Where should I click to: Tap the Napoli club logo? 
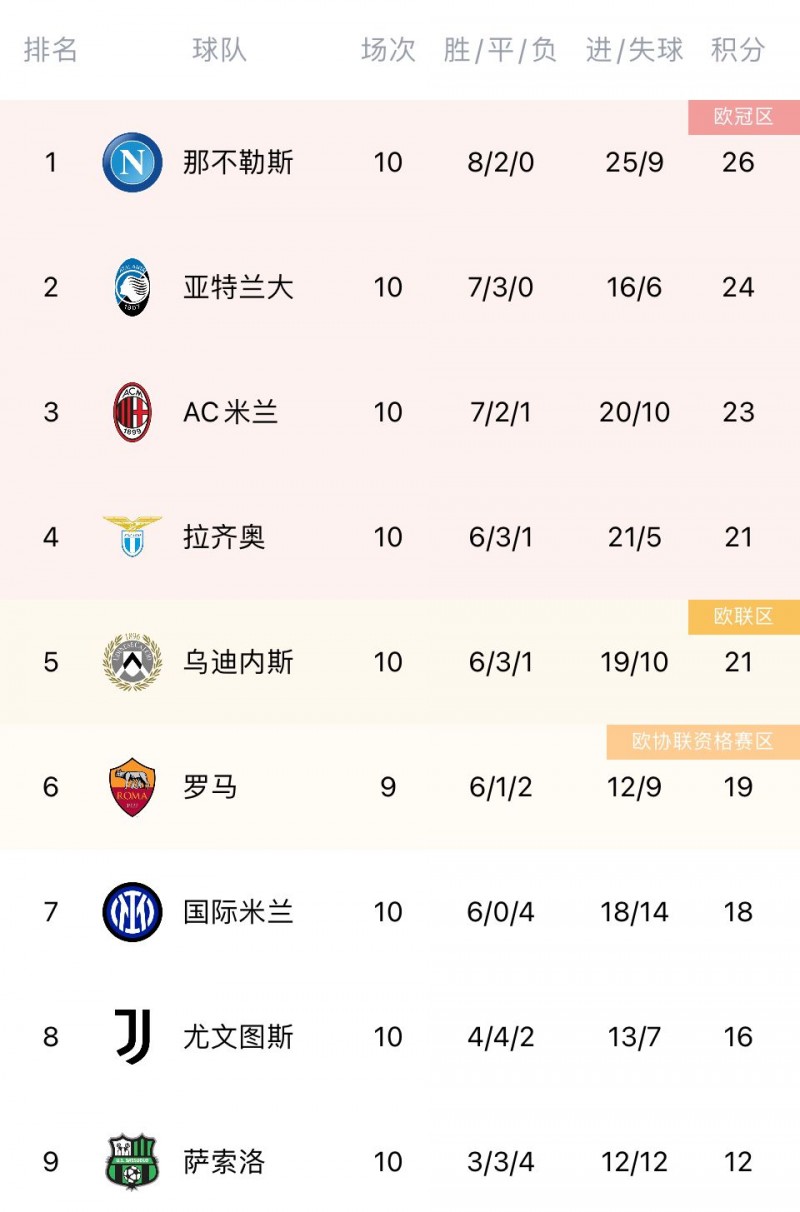coord(132,162)
